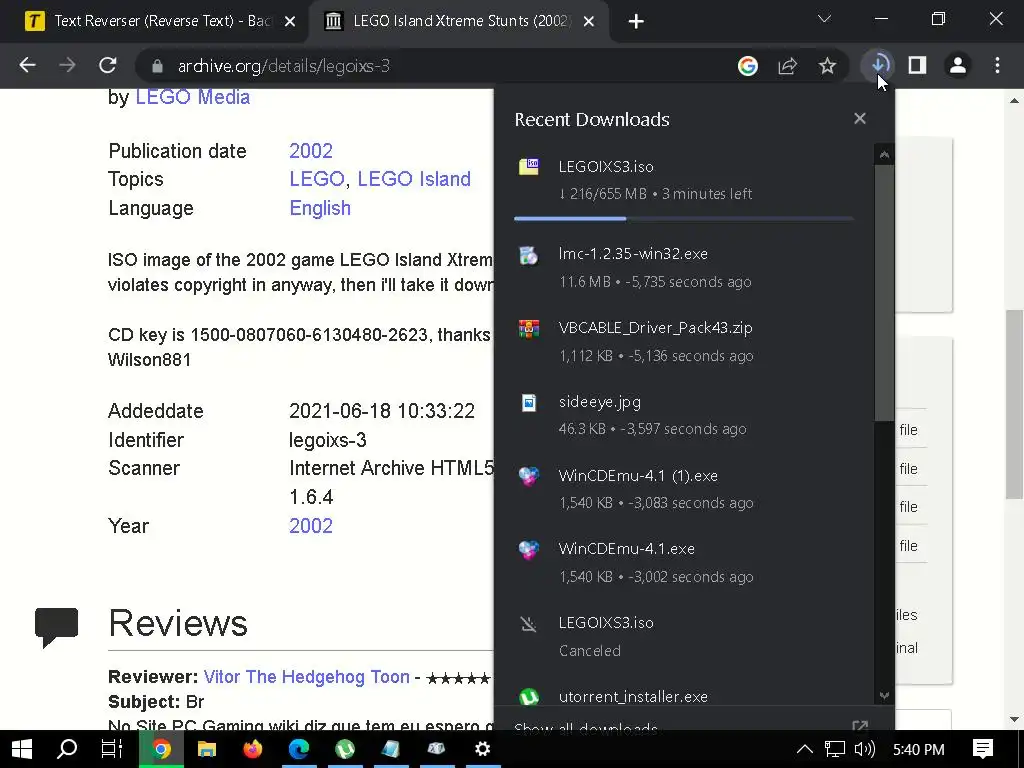Image resolution: width=1024 pixels, height=768 pixels.
Task: Open a new browser tab
Action: [636, 22]
